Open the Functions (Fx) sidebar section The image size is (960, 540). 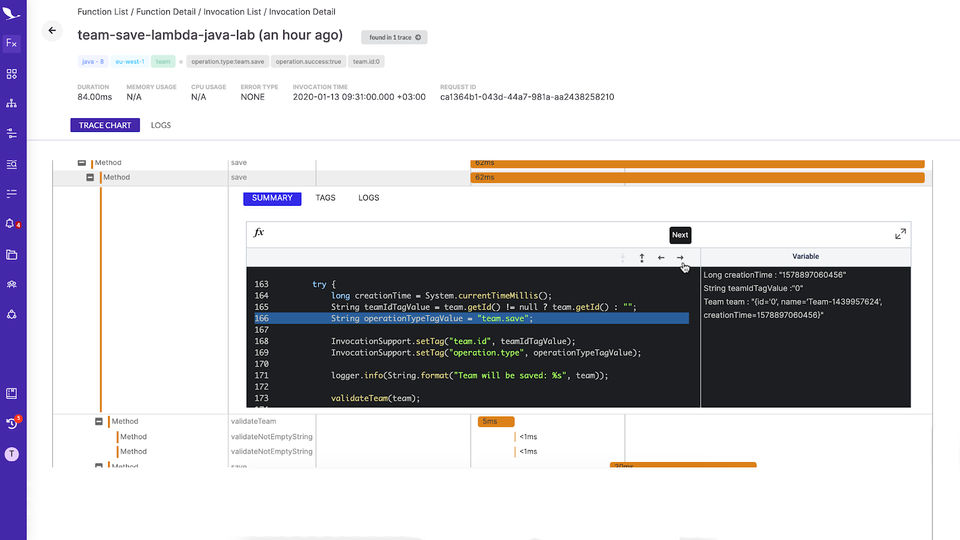coord(11,43)
